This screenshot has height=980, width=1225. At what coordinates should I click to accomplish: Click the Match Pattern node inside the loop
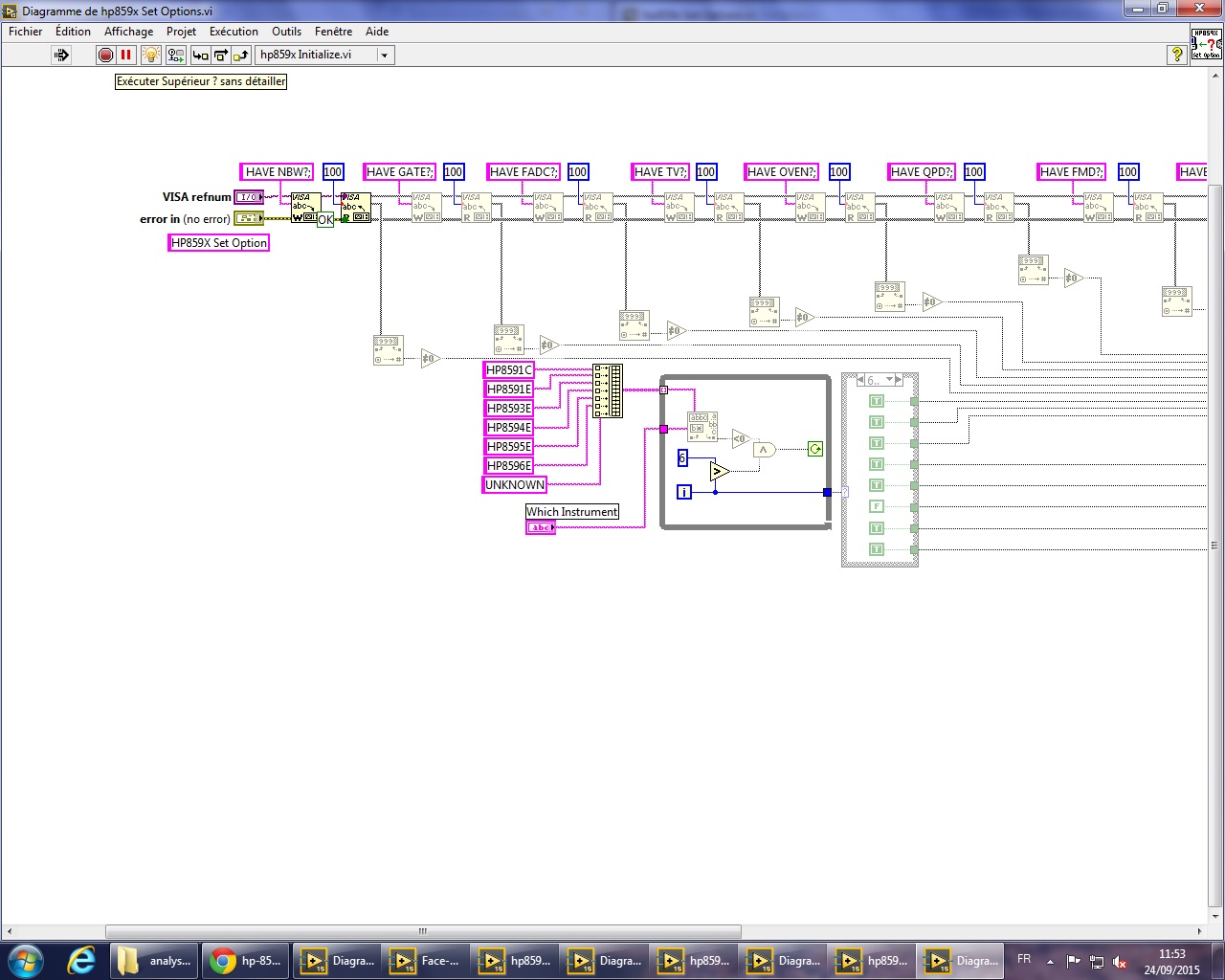[x=702, y=427]
